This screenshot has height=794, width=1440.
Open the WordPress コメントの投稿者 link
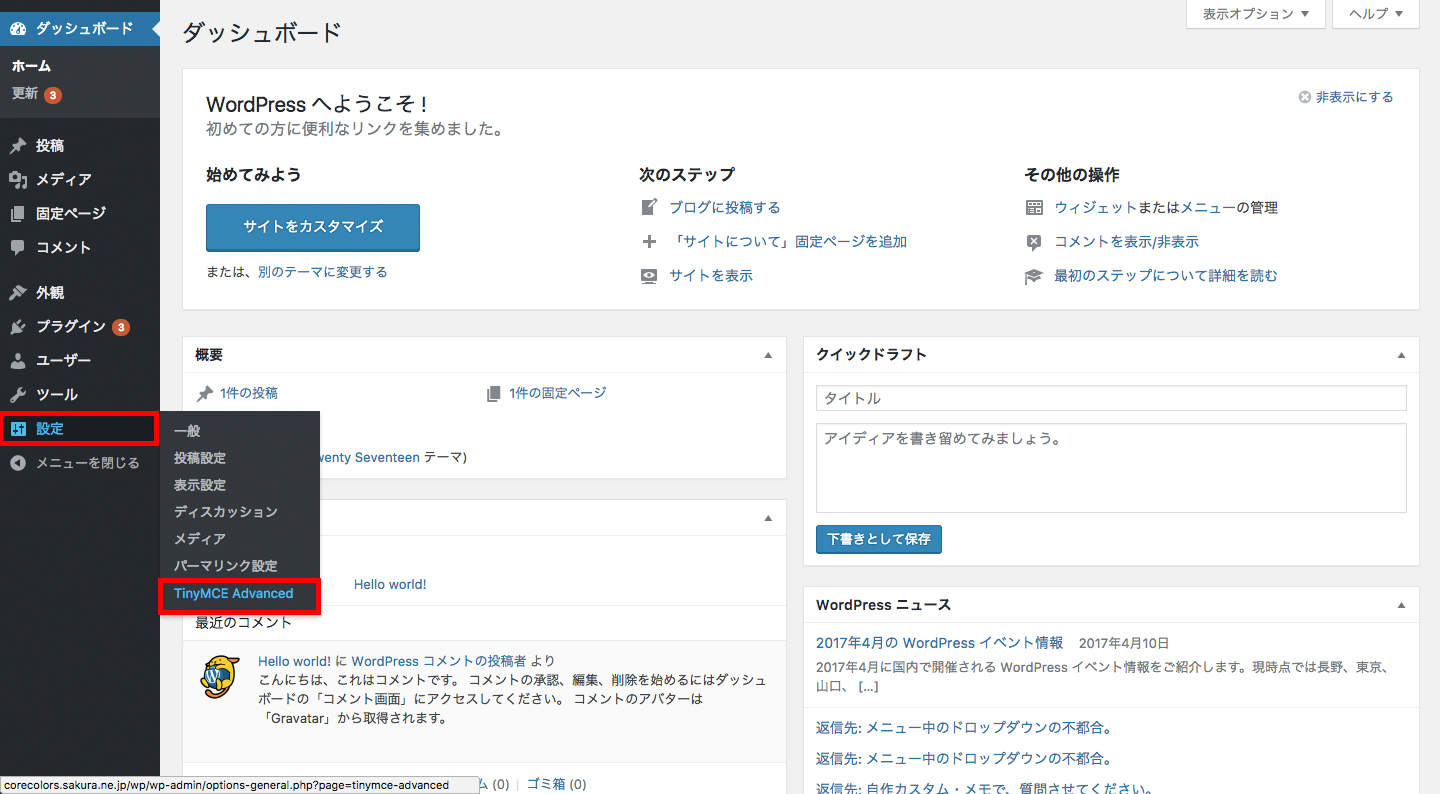point(439,661)
